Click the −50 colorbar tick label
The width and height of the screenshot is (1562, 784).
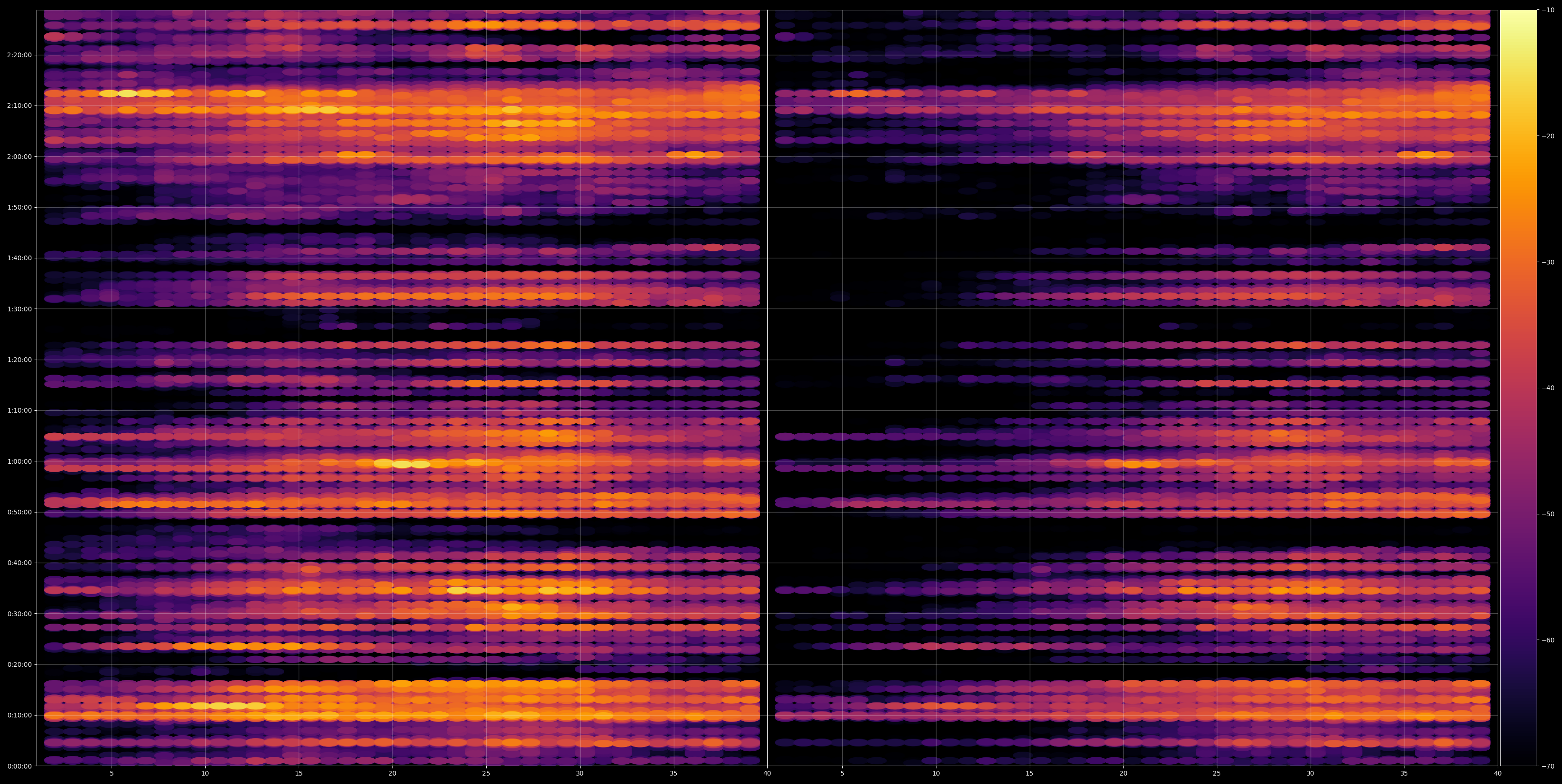(x=1548, y=514)
